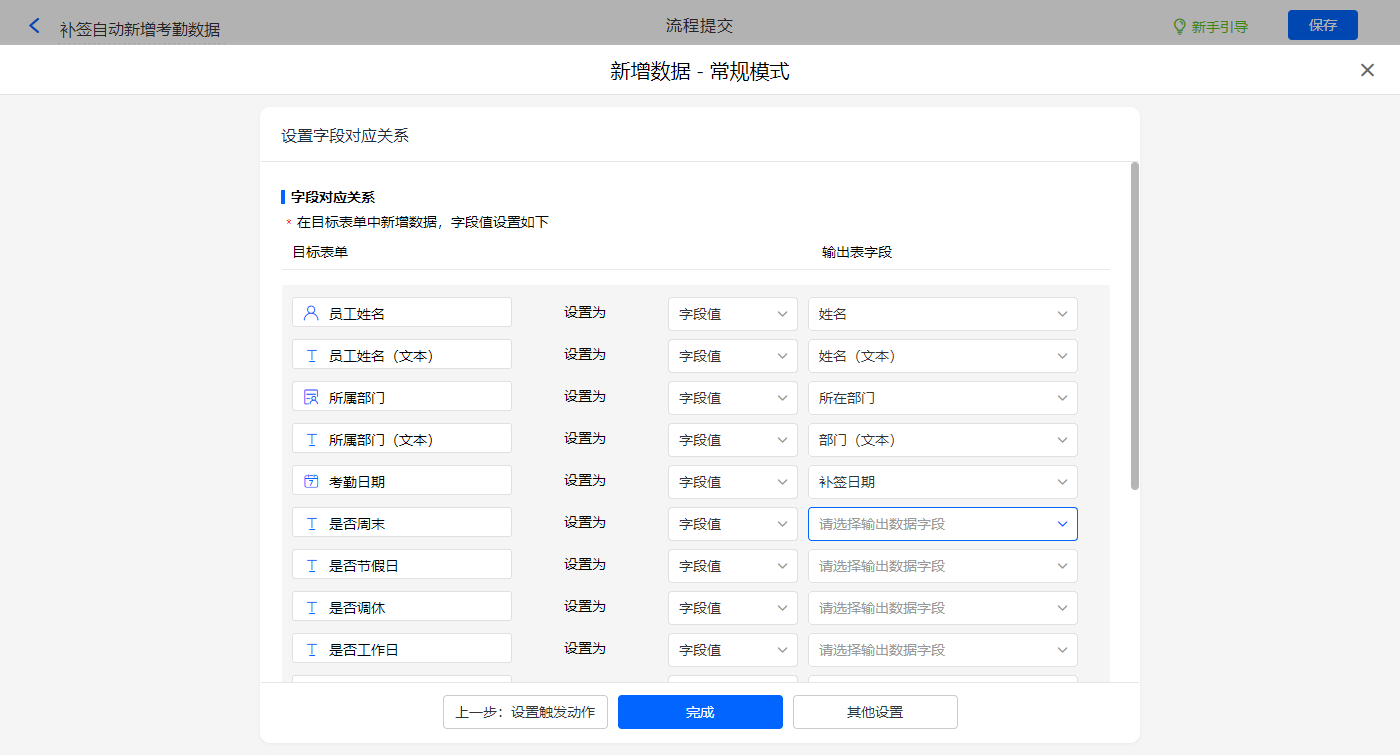
Task: Open the 所在部门 output field dropdown
Action: (x=942, y=398)
